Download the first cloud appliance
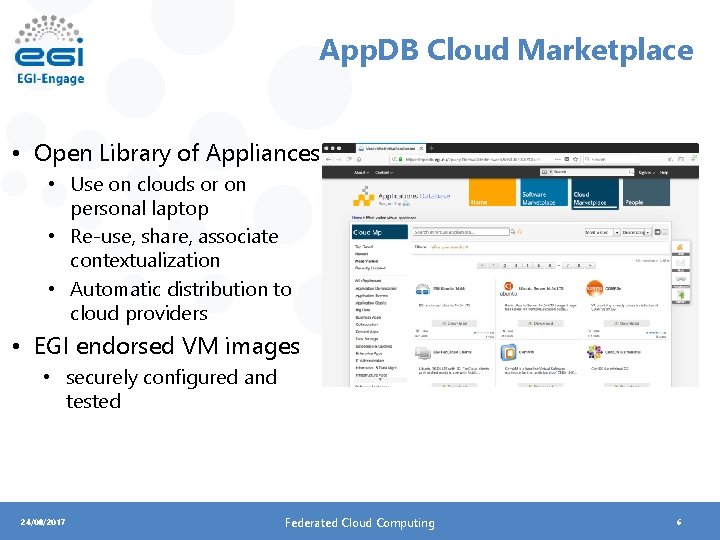Viewport: 720px width, 540px height. point(455,323)
